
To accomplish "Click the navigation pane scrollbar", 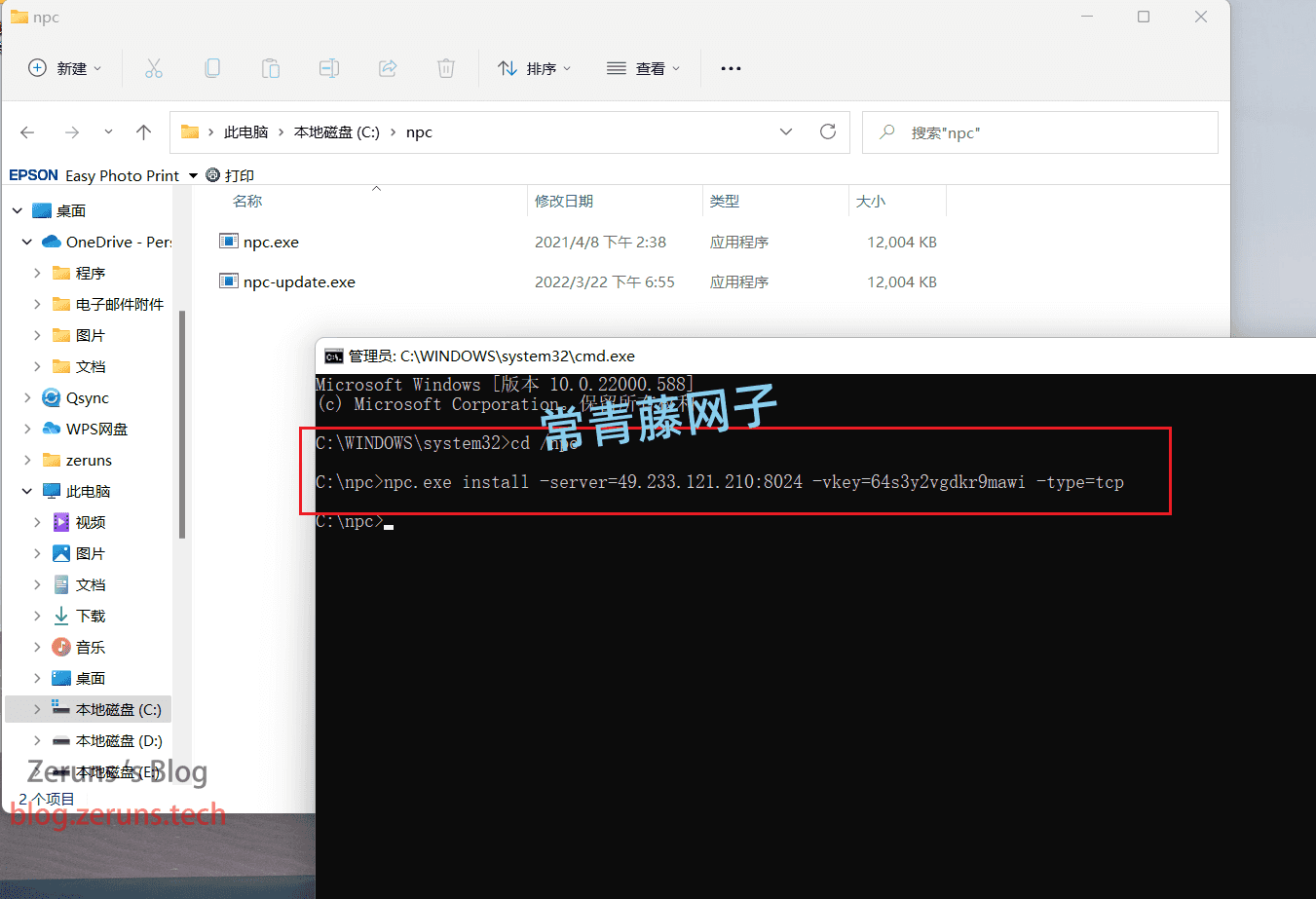I will tap(182, 425).
